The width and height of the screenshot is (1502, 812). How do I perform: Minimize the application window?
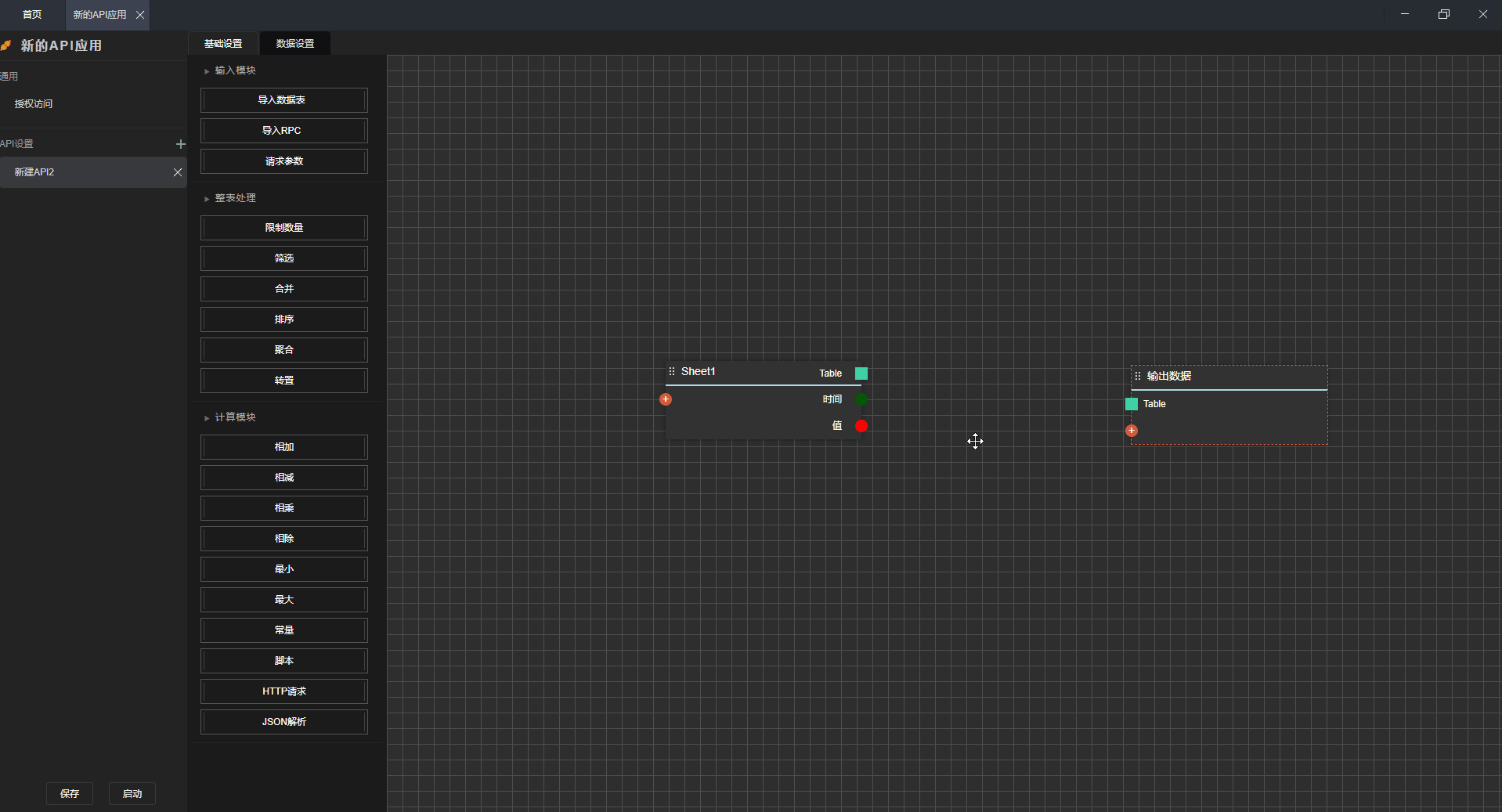click(x=1405, y=14)
